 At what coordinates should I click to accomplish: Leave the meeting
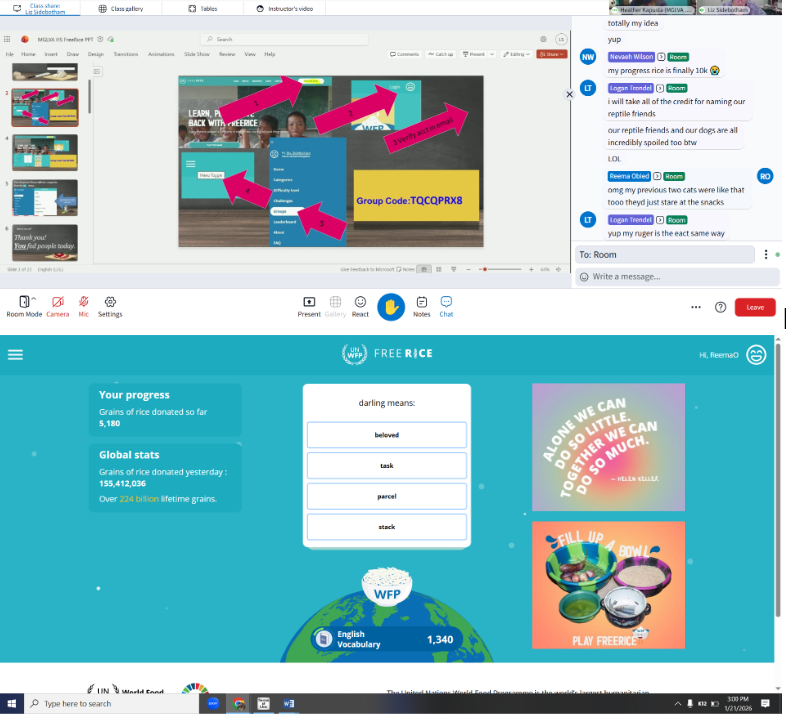[755, 307]
